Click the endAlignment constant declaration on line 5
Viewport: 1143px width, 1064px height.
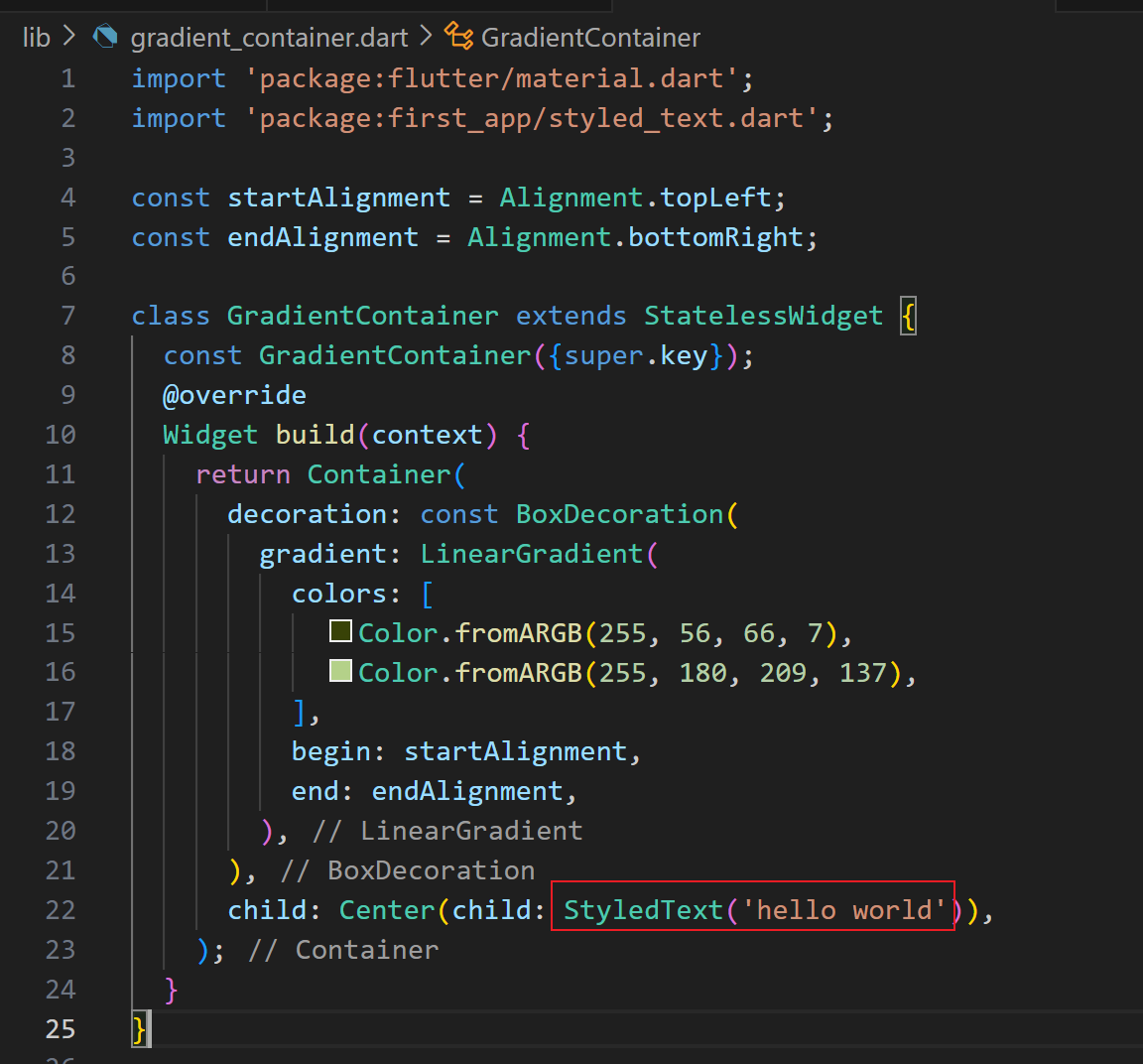(322, 238)
